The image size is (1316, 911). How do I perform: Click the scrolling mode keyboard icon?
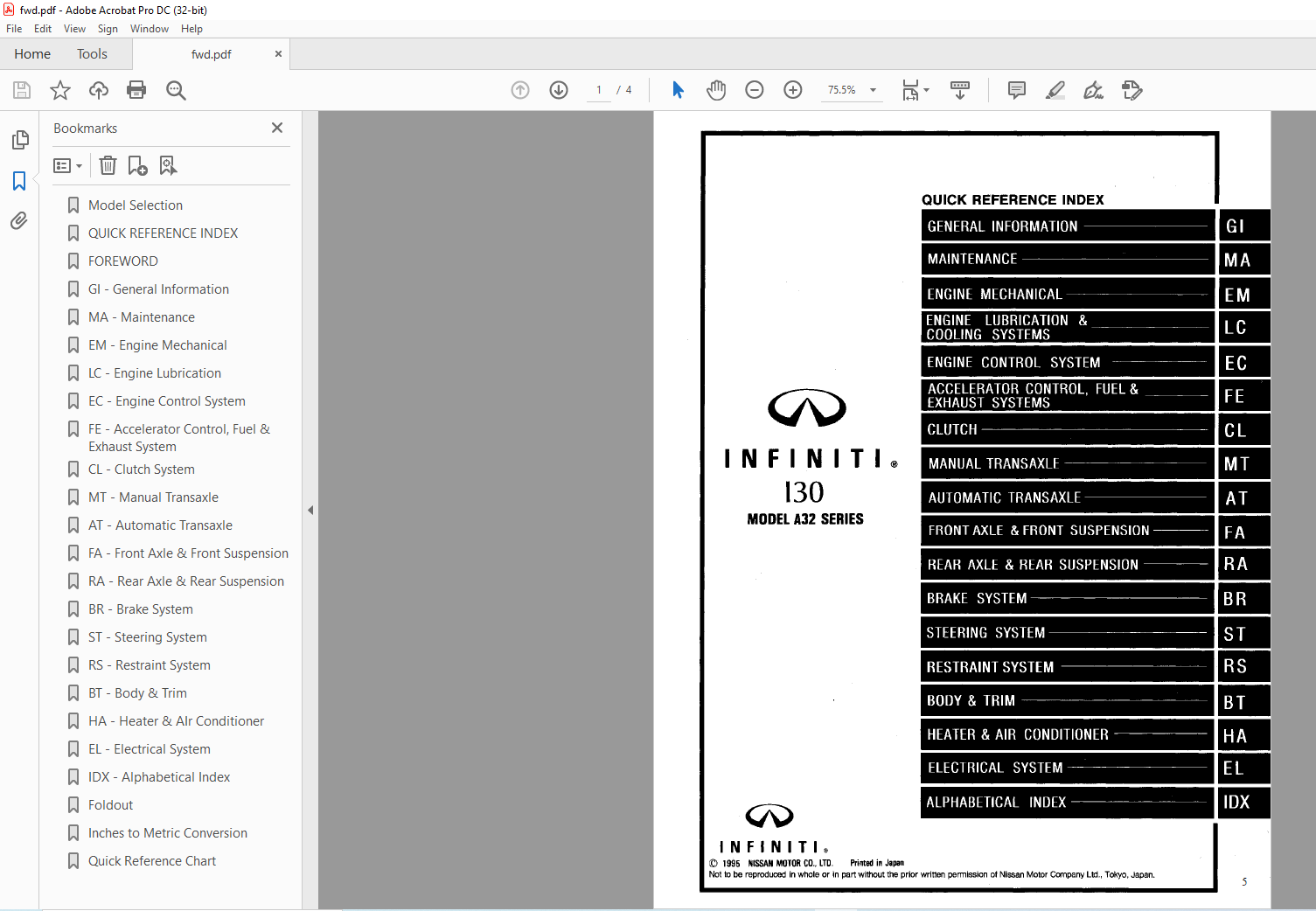tap(960, 90)
